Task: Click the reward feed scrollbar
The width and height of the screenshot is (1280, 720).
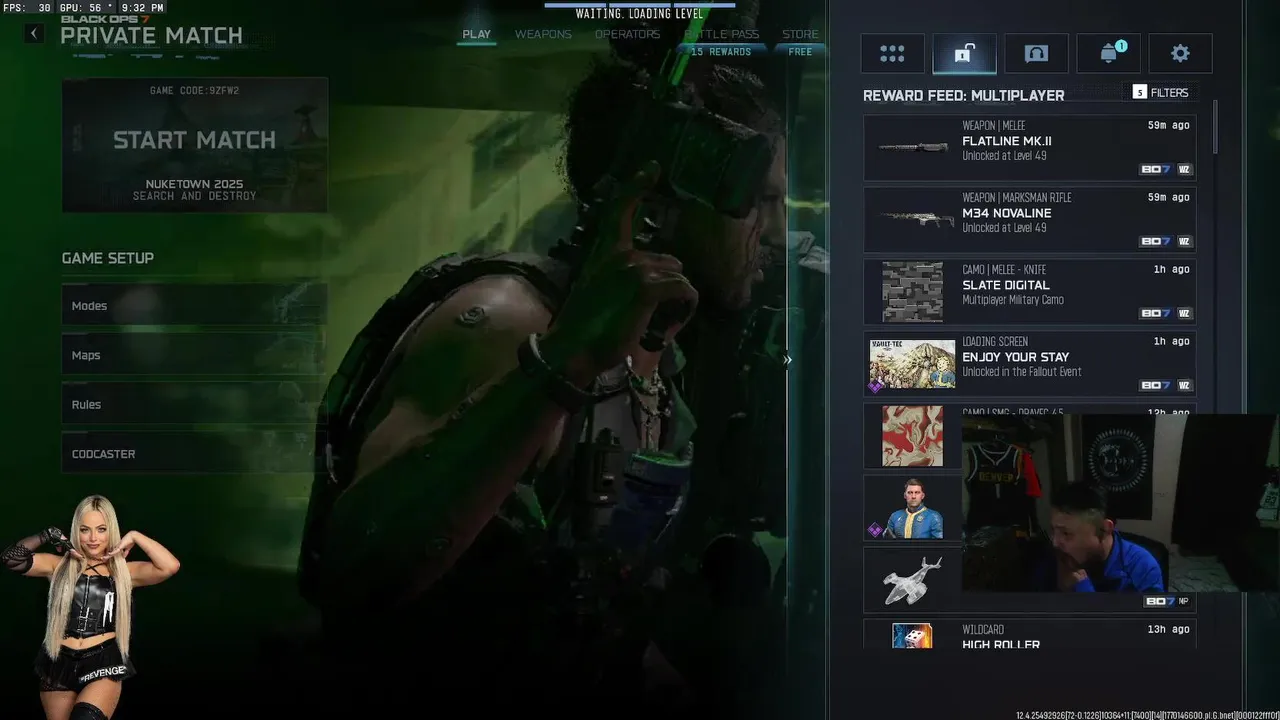Action: pyautogui.click(x=1216, y=126)
